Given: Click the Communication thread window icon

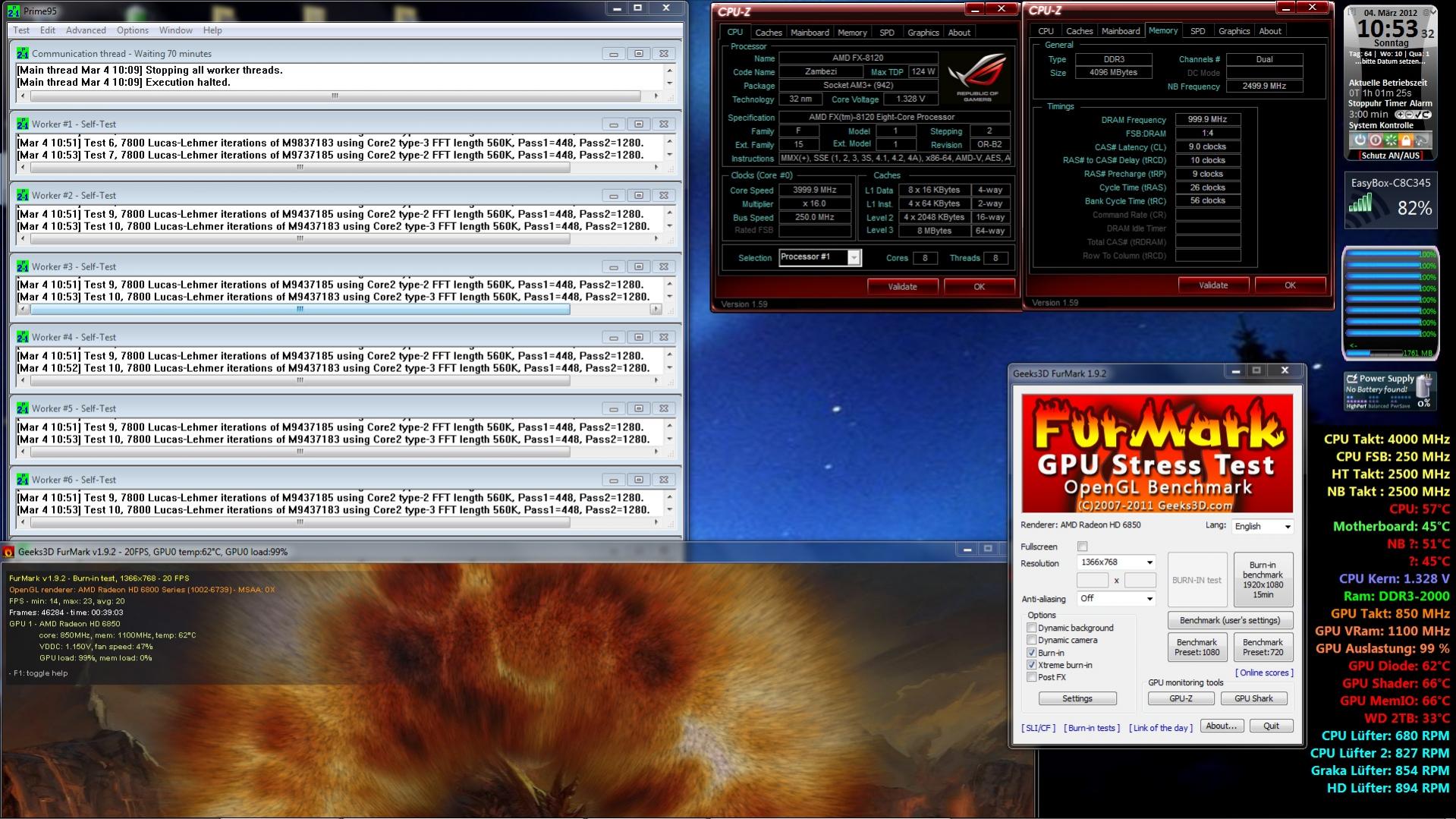Looking at the screenshot, I should coord(23,53).
